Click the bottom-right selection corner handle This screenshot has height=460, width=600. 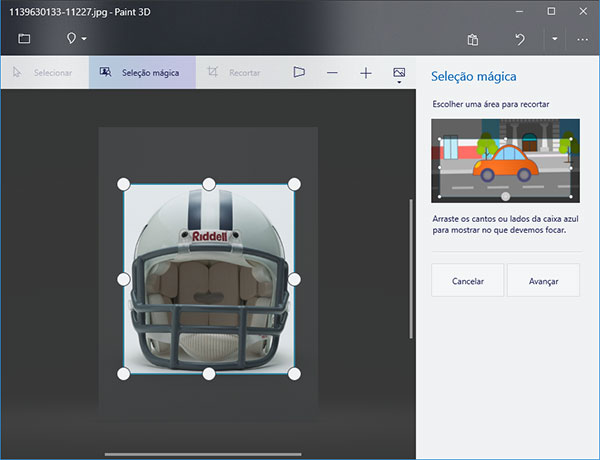pyautogui.click(x=294, y=374)
